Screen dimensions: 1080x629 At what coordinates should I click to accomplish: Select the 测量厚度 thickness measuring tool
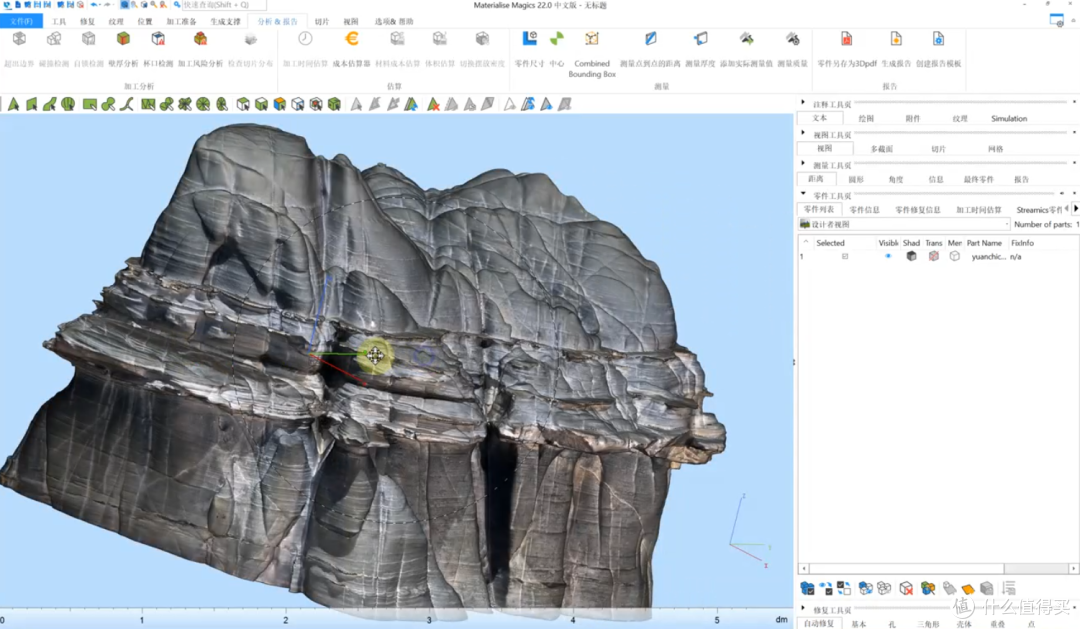click(700, 48)
